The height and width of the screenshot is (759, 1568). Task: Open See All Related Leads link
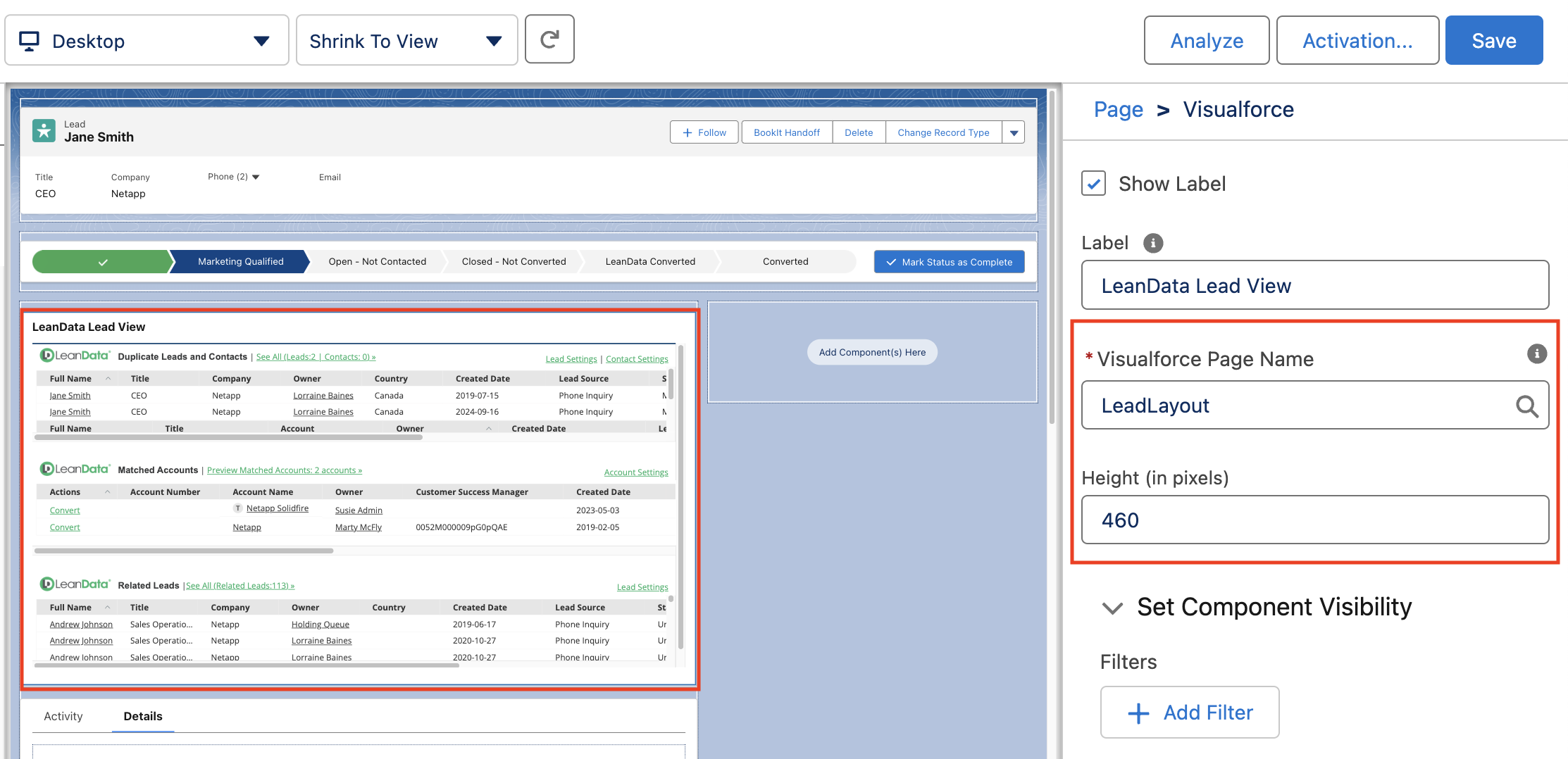click(x=240, y=586)
